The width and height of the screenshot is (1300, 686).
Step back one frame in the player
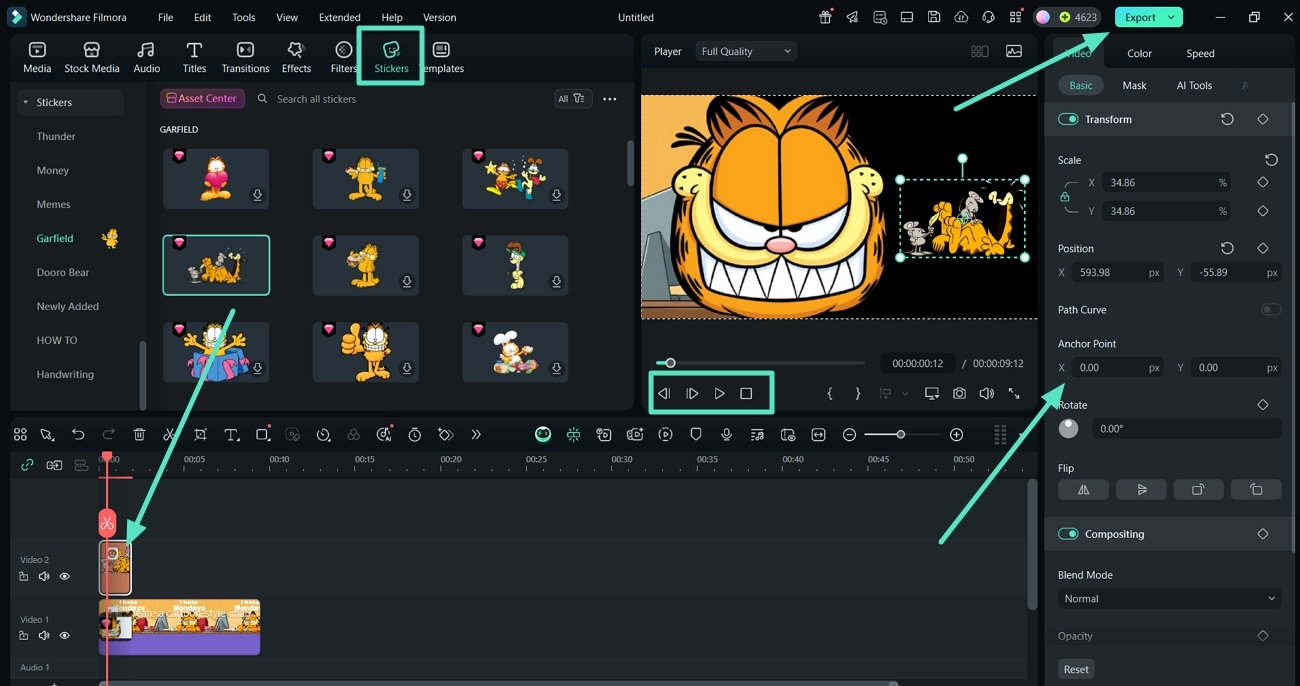coord(663,394)
